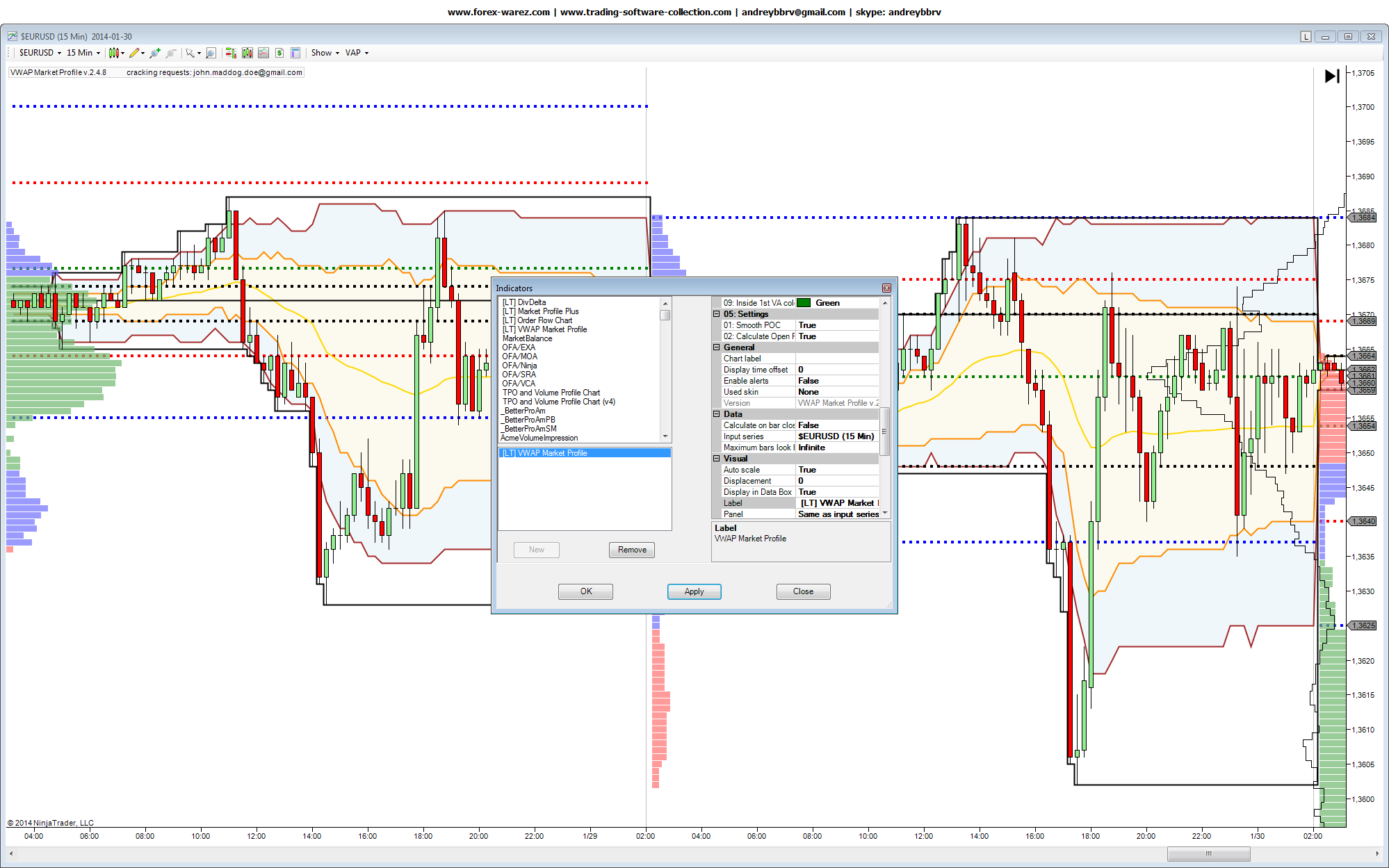Collapse the Data property group
The width and height of the screenshot is (1389, 868).
click(x=717, y=414)
